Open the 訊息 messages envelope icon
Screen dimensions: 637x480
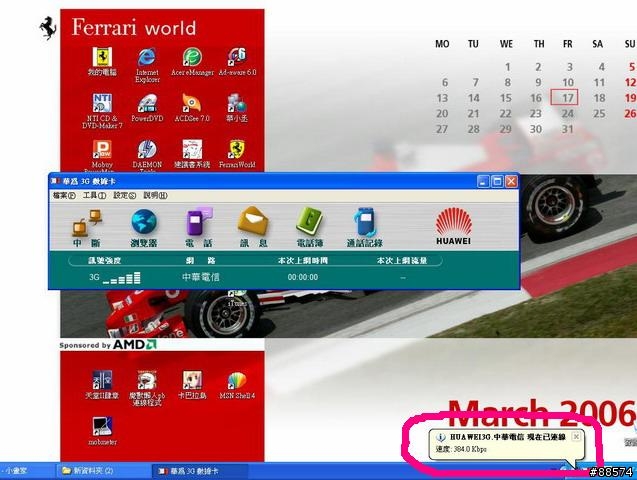pyautogui.click(x=253, y=227)
